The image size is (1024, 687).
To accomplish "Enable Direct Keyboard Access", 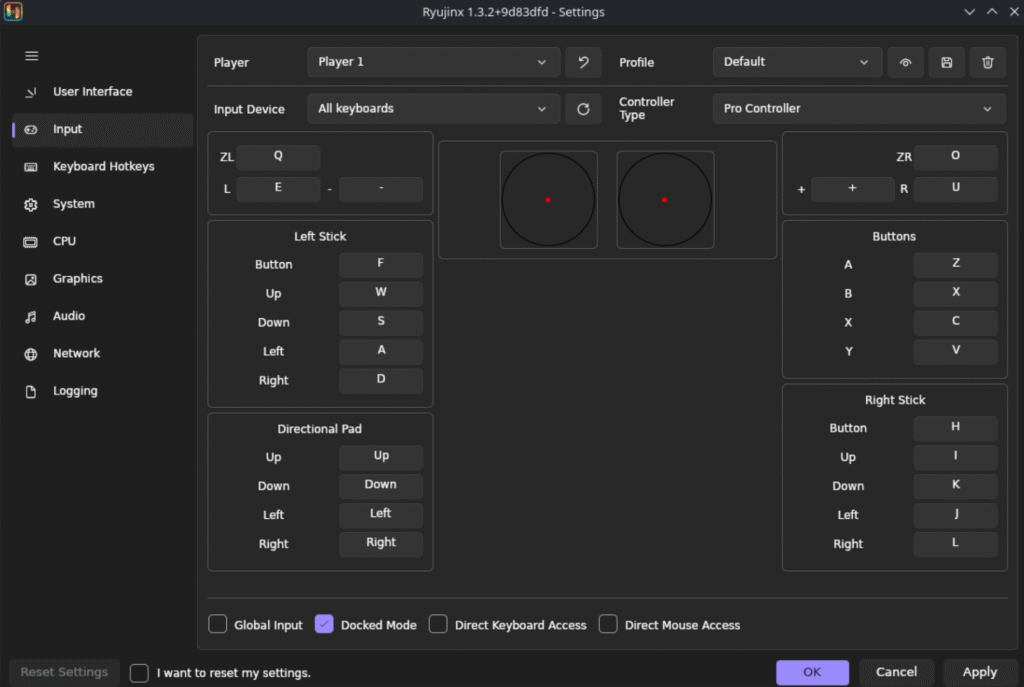I will point(438,624).
